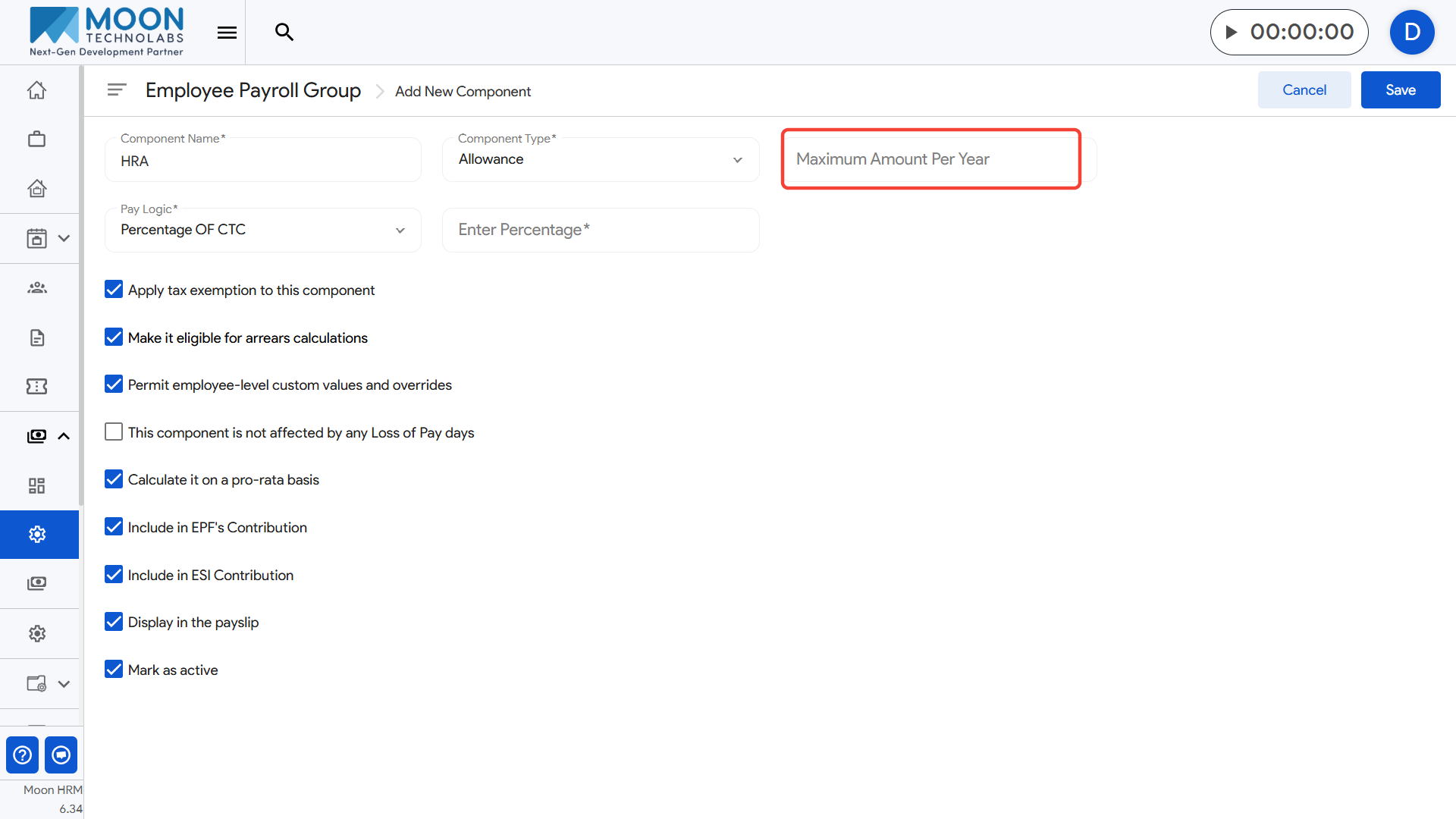Click the briefcase icon in sidebar
The image size is (1456, 819).
(x=36, y=140)
